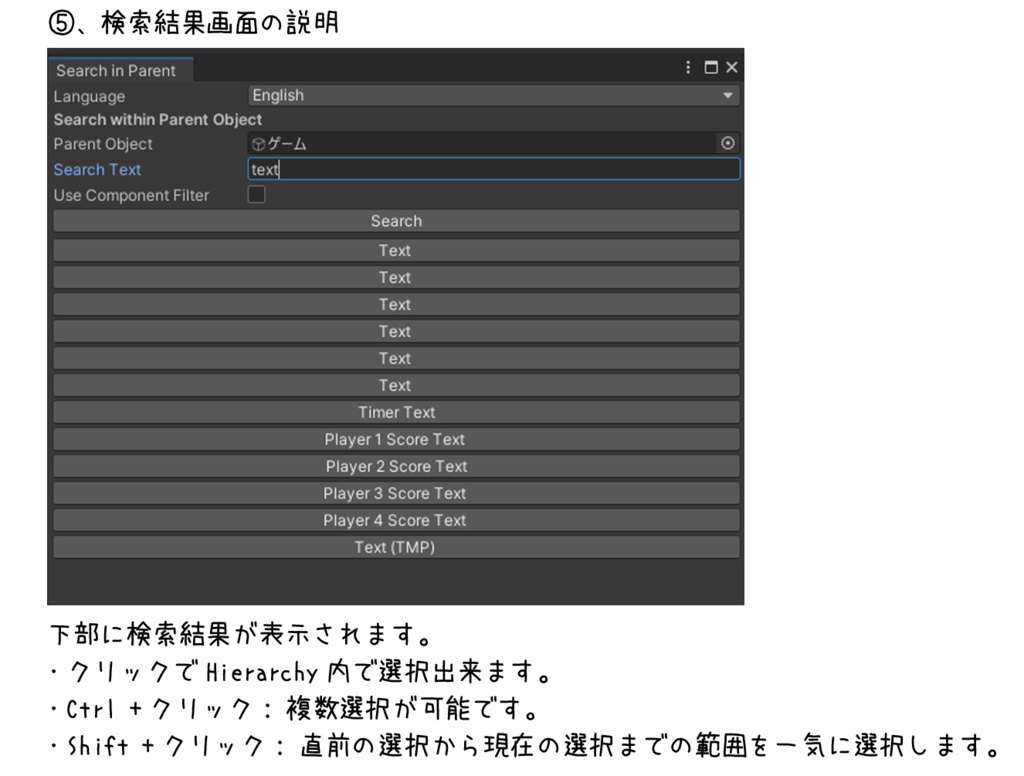1024x776 pixels.
Task: Click the Text result directly above Timer Text
Action: [394, 385]
